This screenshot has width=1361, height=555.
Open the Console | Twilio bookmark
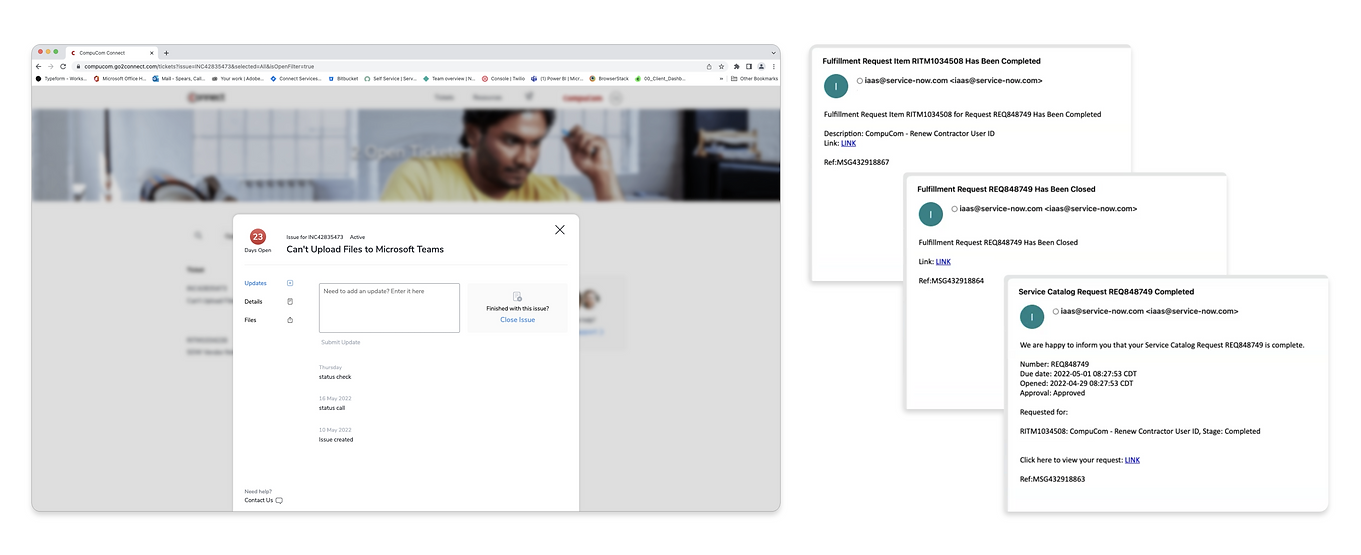coord(503,78)
